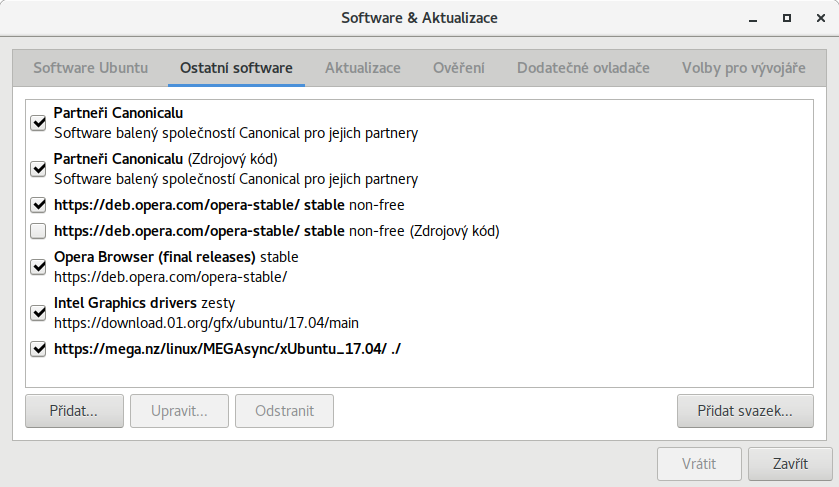The width and height of the screenshot is (839, 487).
Task: Maximize the Software & Aktualizace window
Action: tap(787, 18)
